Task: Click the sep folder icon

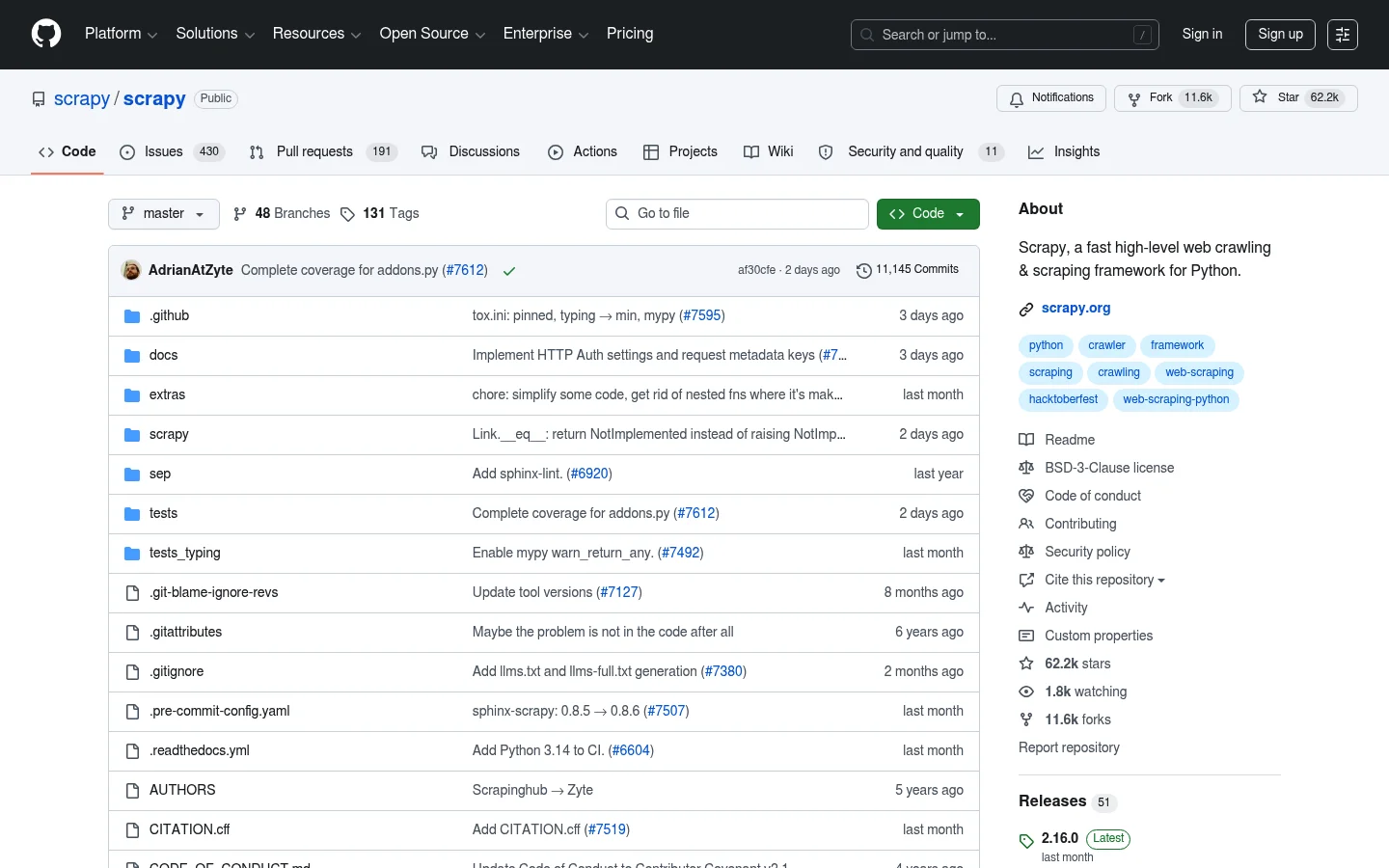Action: point(132,475)
